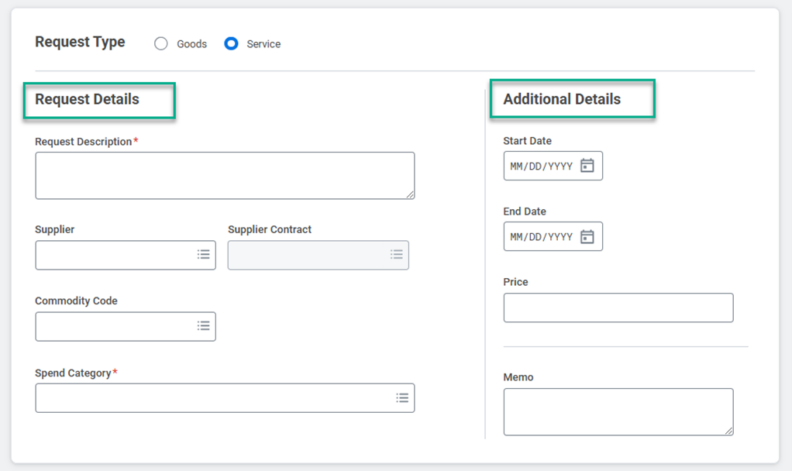Click the End Date MM/DD/YYYY text

click(541, 238)
